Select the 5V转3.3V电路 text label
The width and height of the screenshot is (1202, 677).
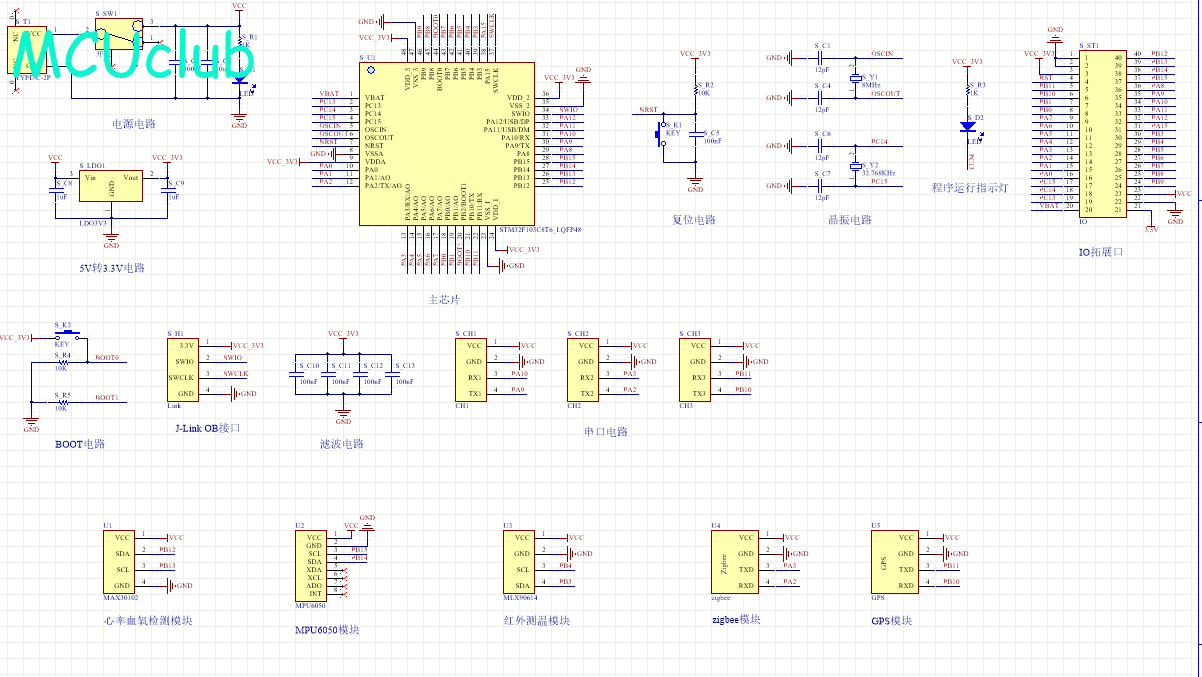click(112, 268)
